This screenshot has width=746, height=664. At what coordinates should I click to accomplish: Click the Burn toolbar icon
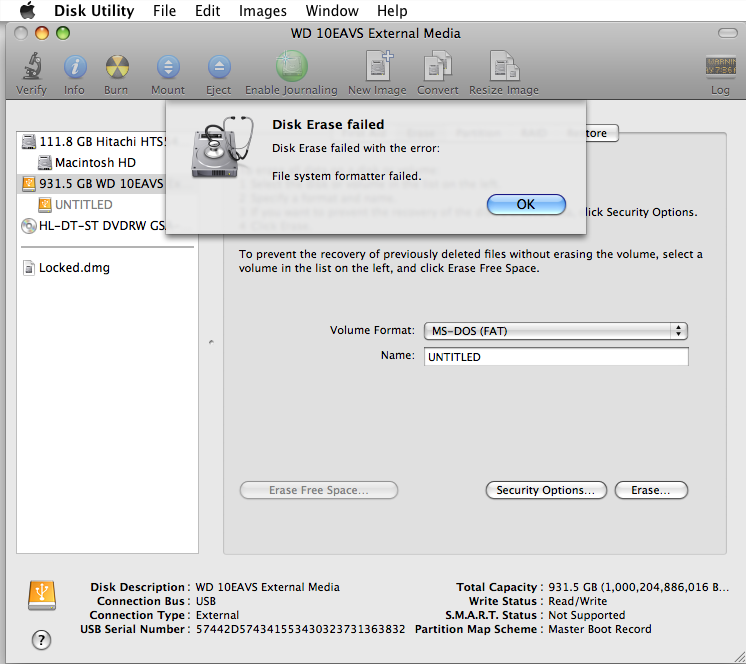click(117, 67)
